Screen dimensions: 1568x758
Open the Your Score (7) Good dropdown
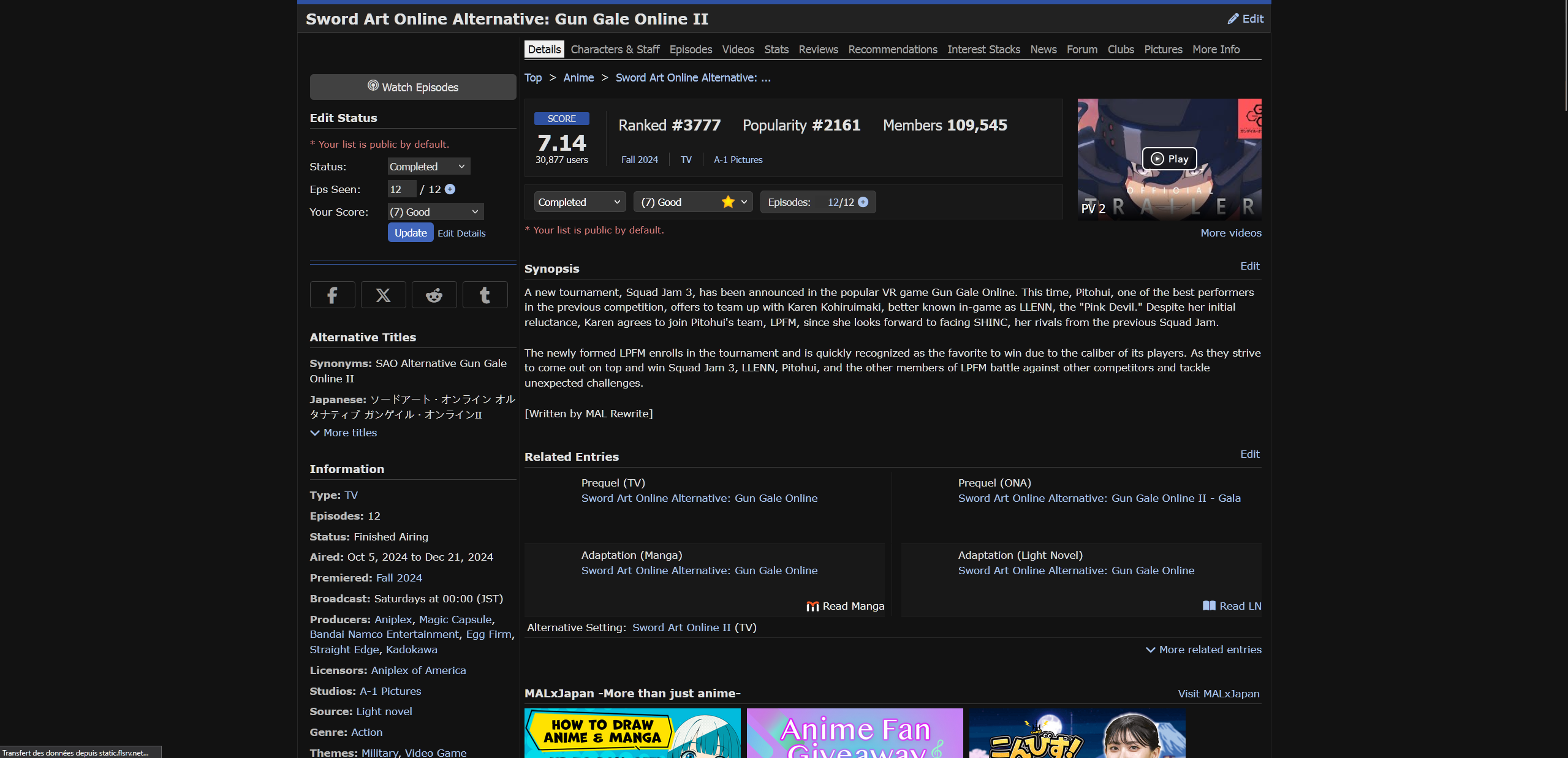pyautogui.click(x=435, y=212)
